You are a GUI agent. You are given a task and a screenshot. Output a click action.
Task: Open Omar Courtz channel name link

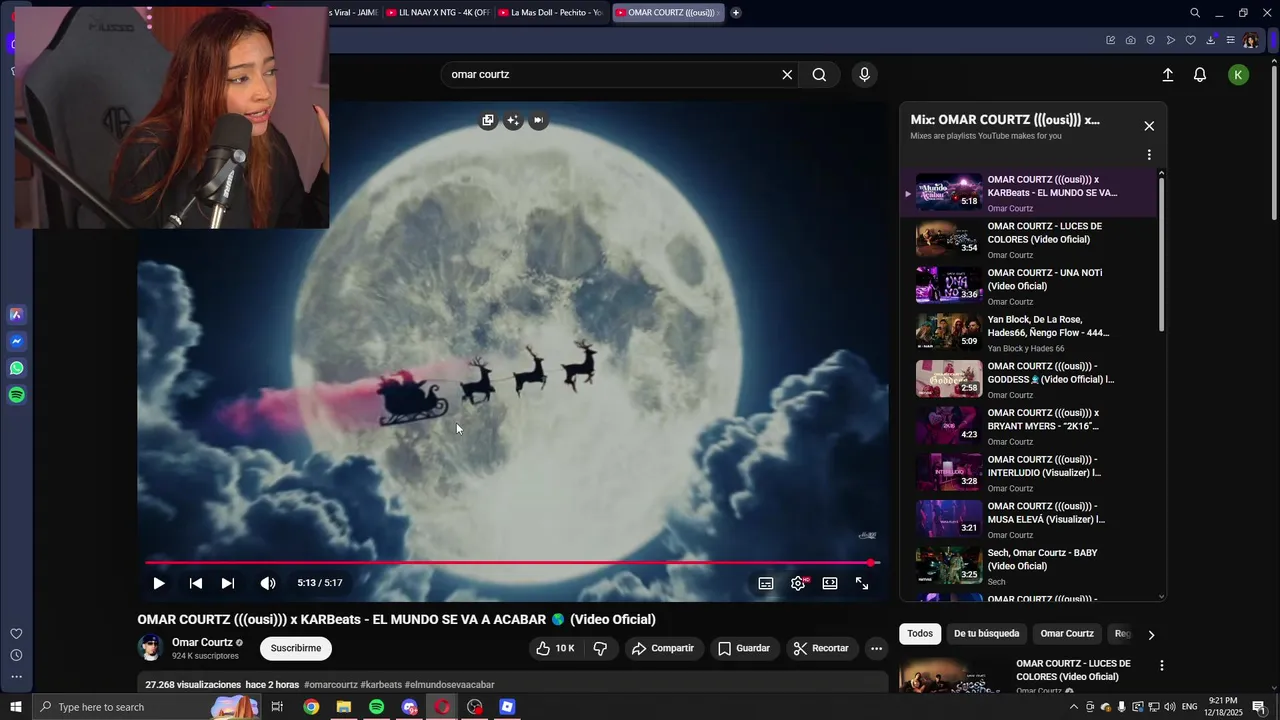(x=202, y=642)
